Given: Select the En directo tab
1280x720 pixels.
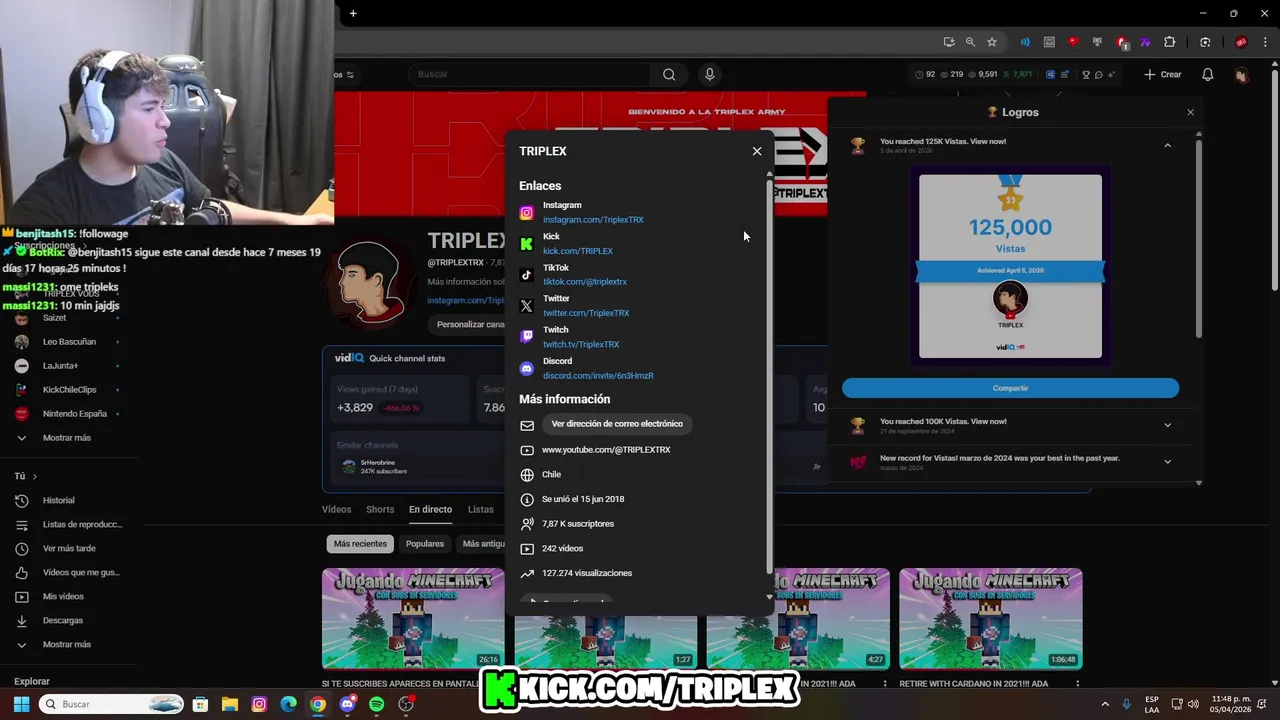Looking at the screenshot, I should (x=430, y=510).
